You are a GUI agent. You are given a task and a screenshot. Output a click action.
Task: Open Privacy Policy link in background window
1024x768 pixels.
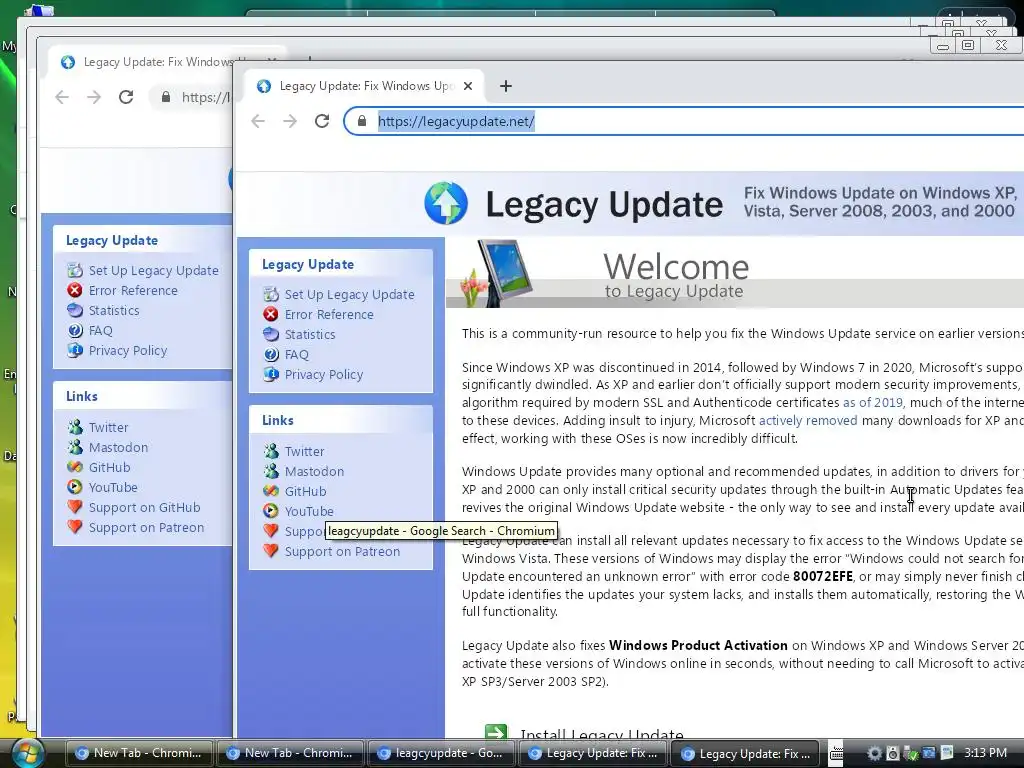point(128,350)
